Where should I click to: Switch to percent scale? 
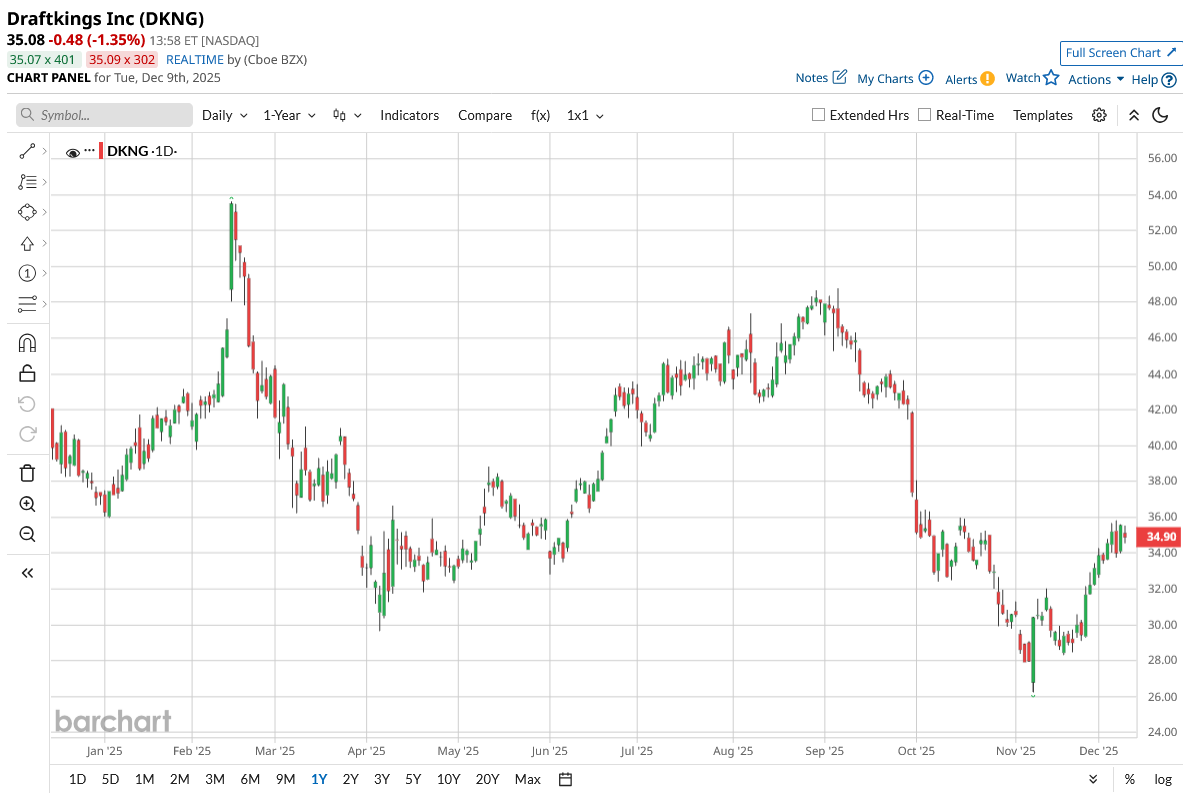(x=1129, y=779)
